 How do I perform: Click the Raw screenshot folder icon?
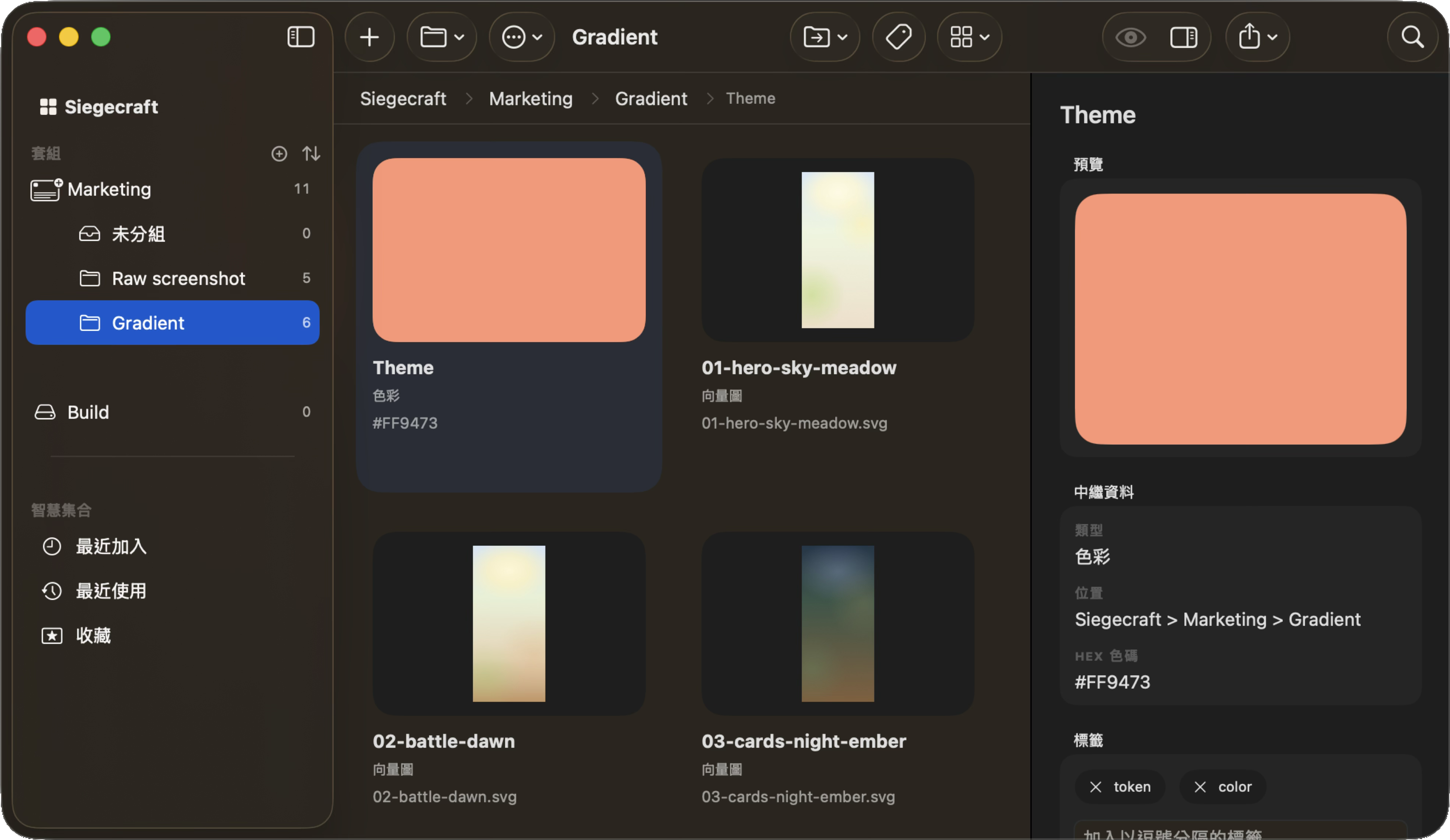coord(90,278)
